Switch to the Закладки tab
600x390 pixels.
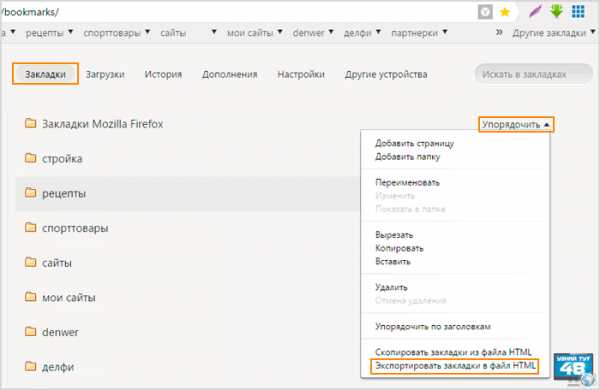46,74
